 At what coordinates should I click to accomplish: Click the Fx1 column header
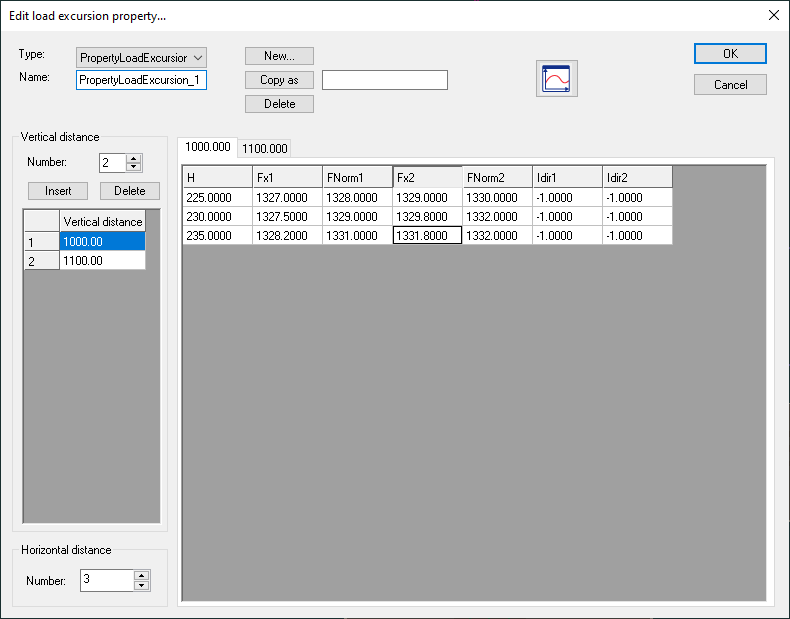tap(287, 177)
